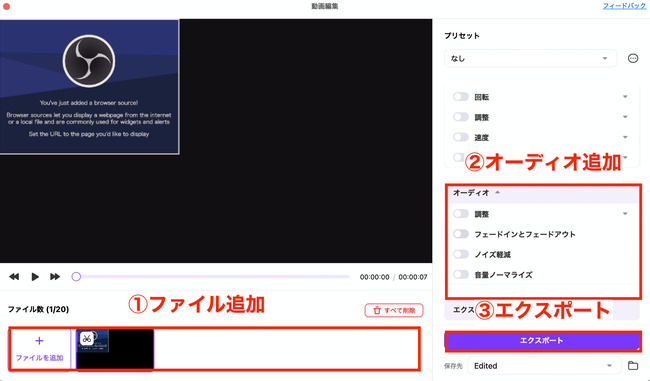650x381 pixels.
Task: Expand the 回転 options arrow
Action: tap(625, 97)
